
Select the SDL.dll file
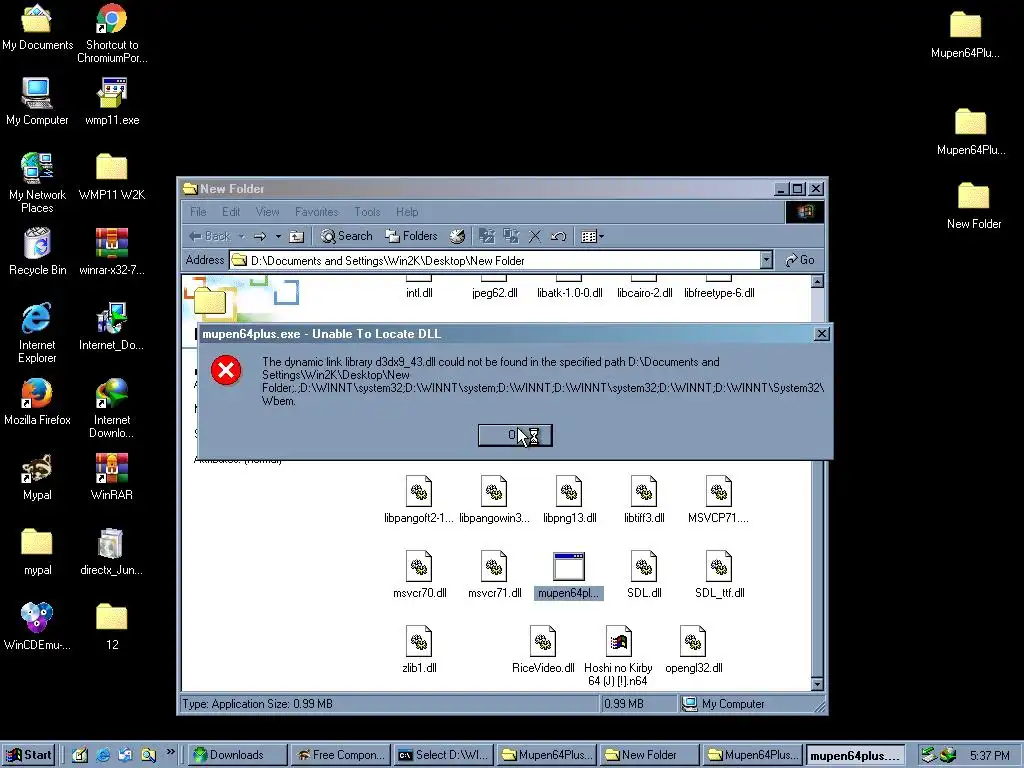tap(644, 575)
